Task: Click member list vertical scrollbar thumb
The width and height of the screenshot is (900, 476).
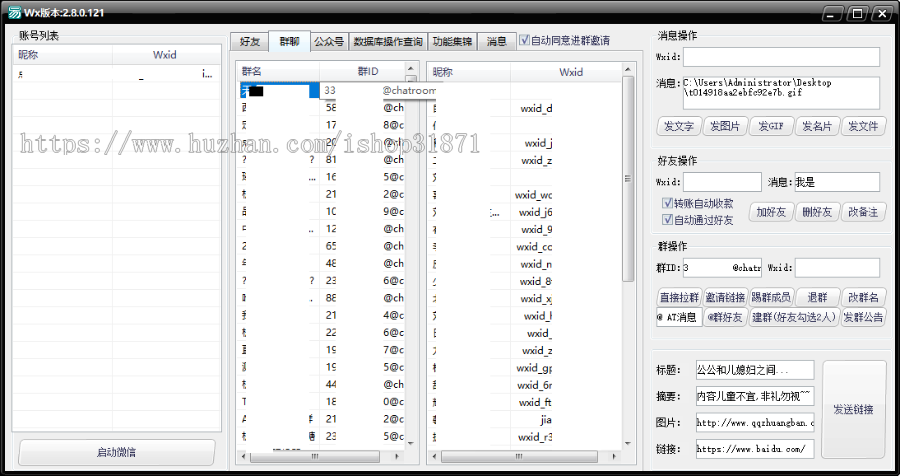Action: click(x=628, y=179)
